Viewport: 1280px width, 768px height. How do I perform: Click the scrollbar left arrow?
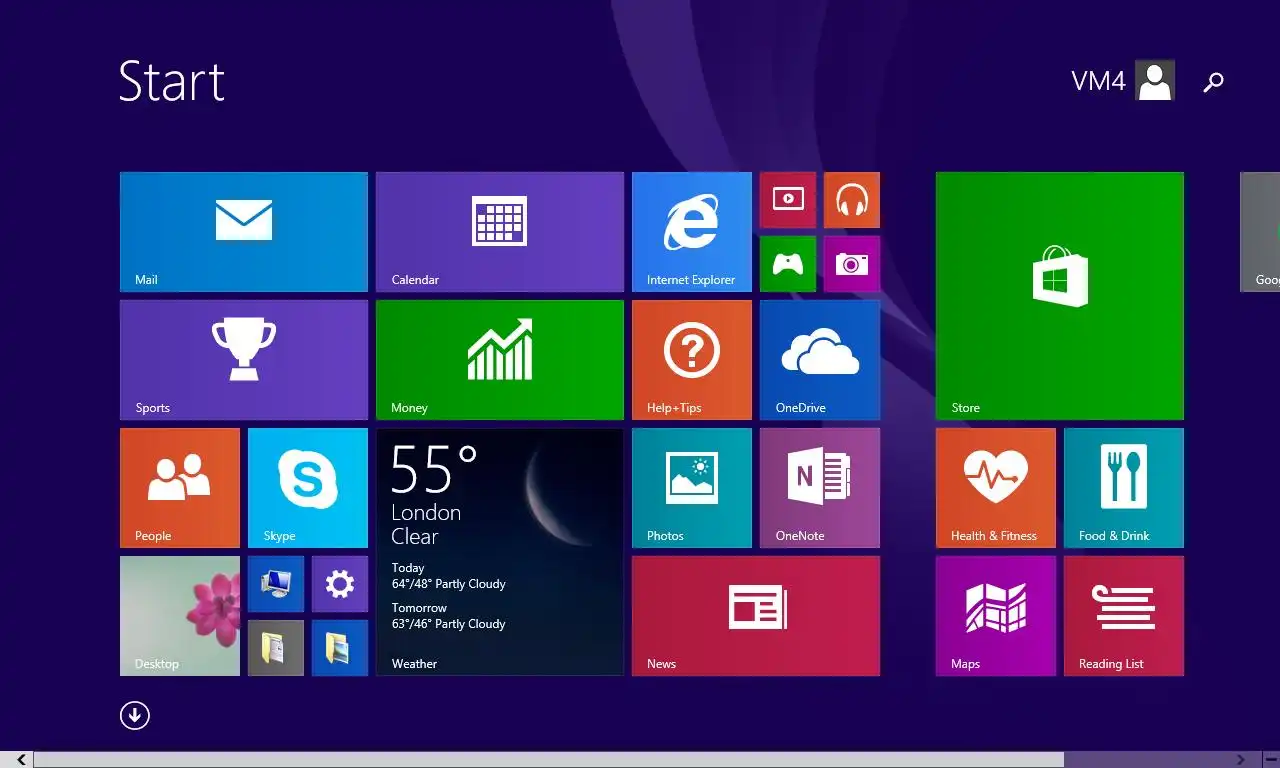click(21, 760)
